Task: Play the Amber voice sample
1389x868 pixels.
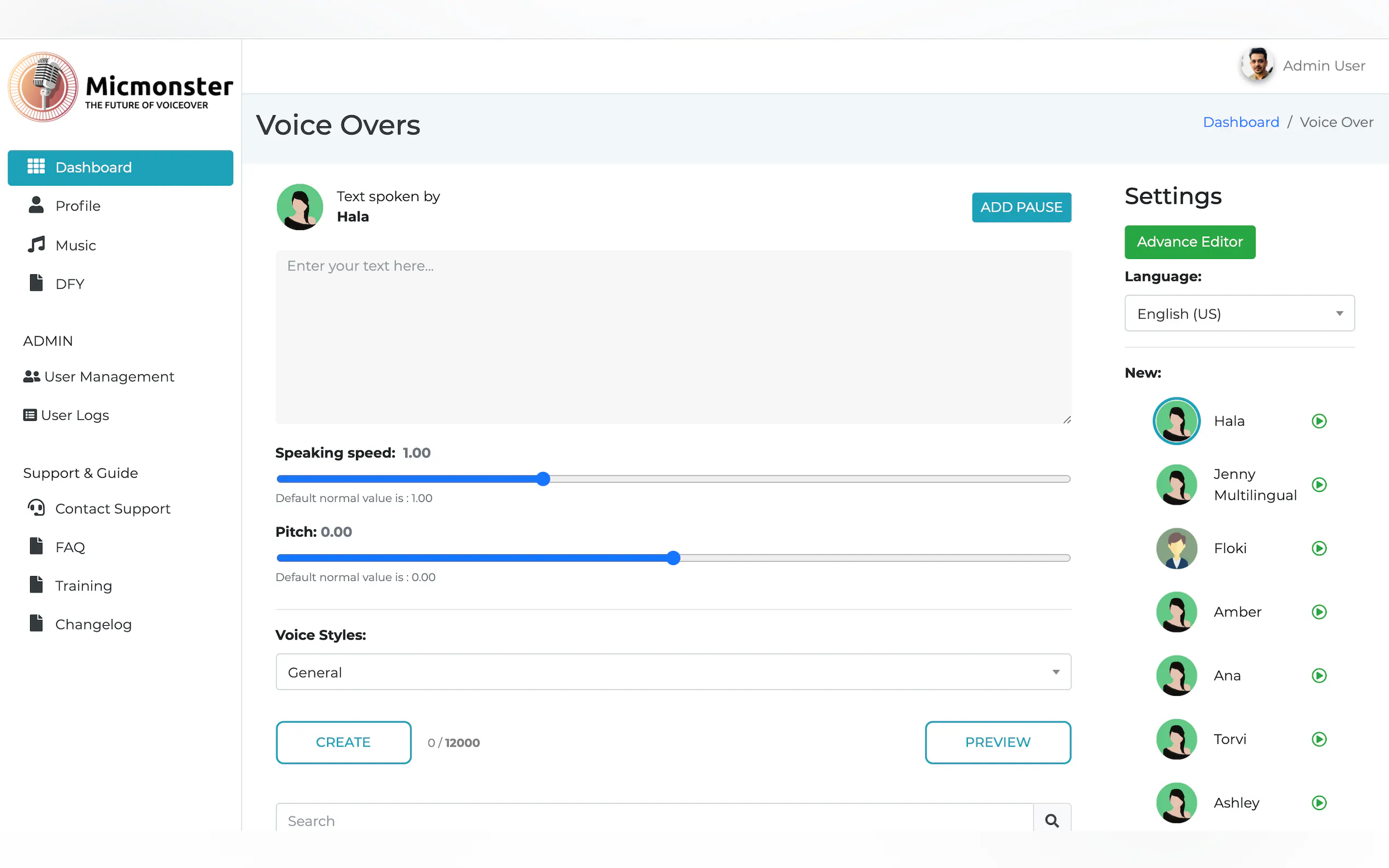Action: click(x=1318, y=612)
